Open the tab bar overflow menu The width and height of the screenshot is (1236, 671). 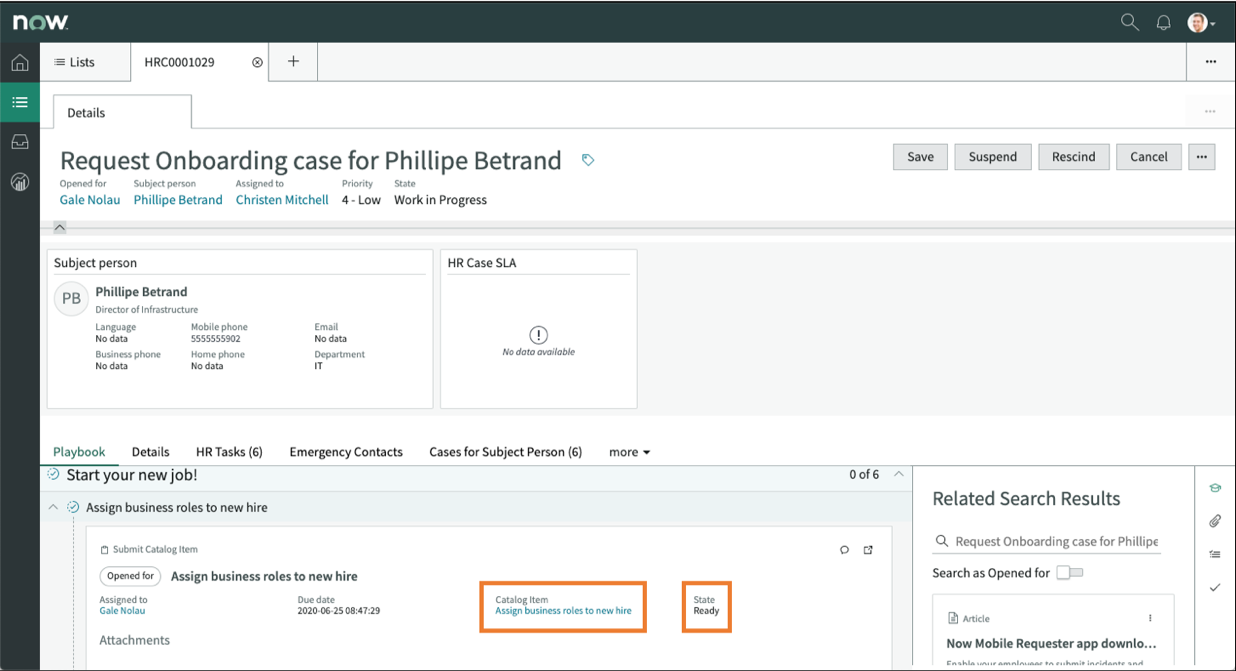coord(1211,62)
